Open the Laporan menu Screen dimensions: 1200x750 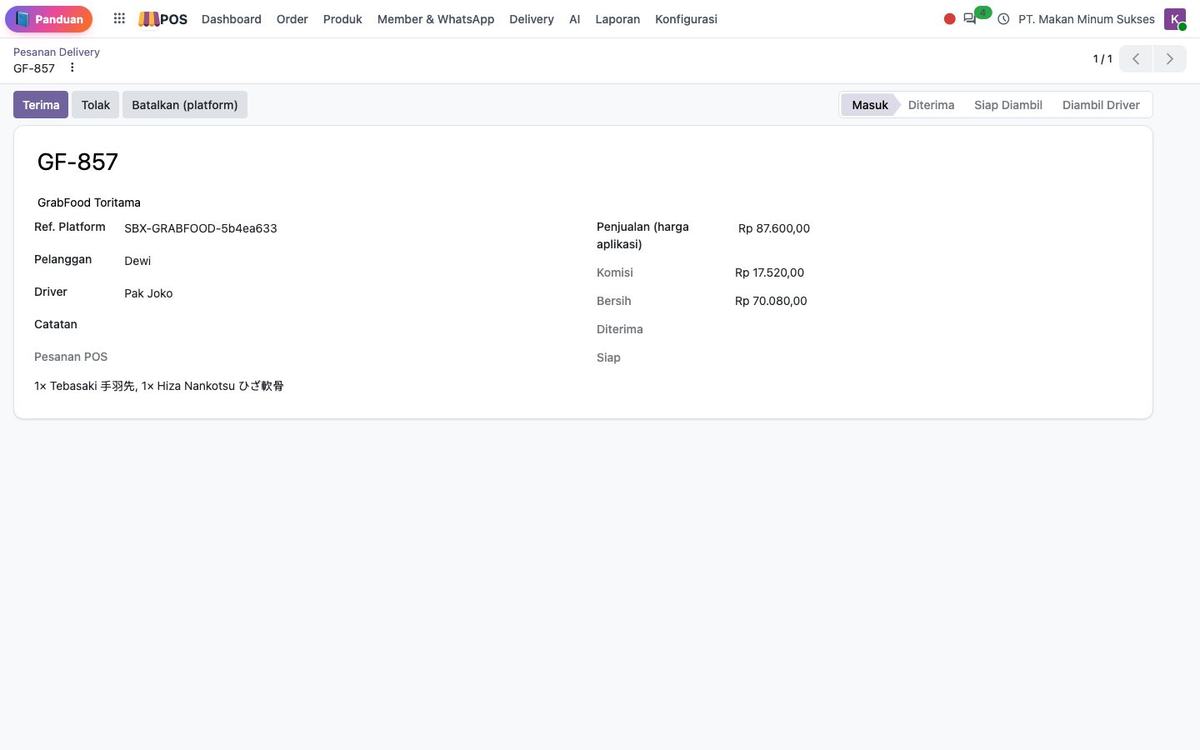click(x=618, y=19)
